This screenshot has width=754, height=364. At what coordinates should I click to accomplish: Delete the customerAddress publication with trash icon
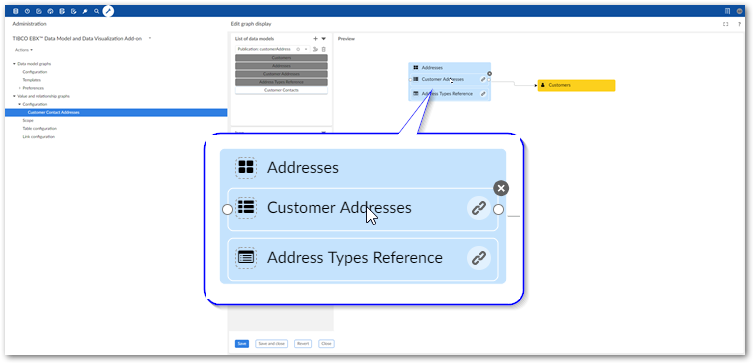tap(324, 49)
